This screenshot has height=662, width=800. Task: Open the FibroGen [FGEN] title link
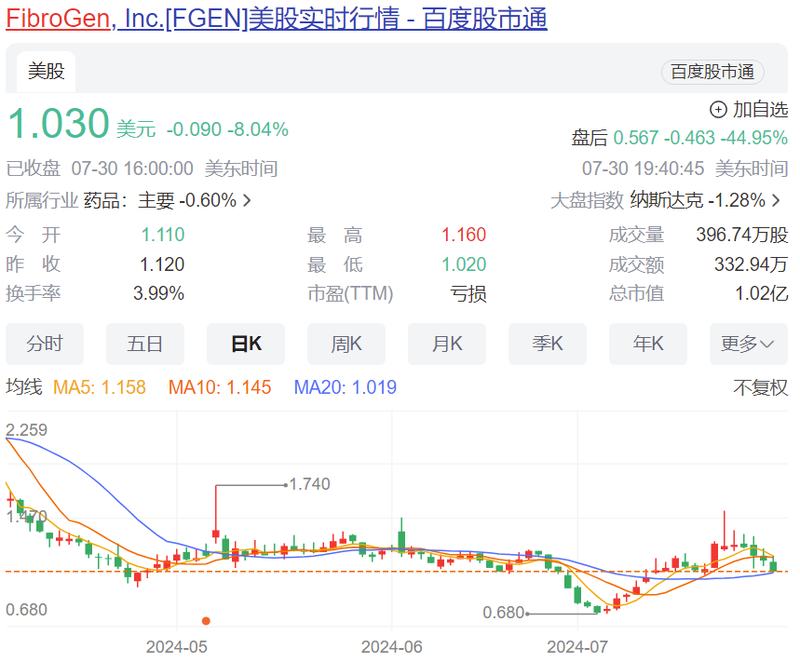click(276, 20)
